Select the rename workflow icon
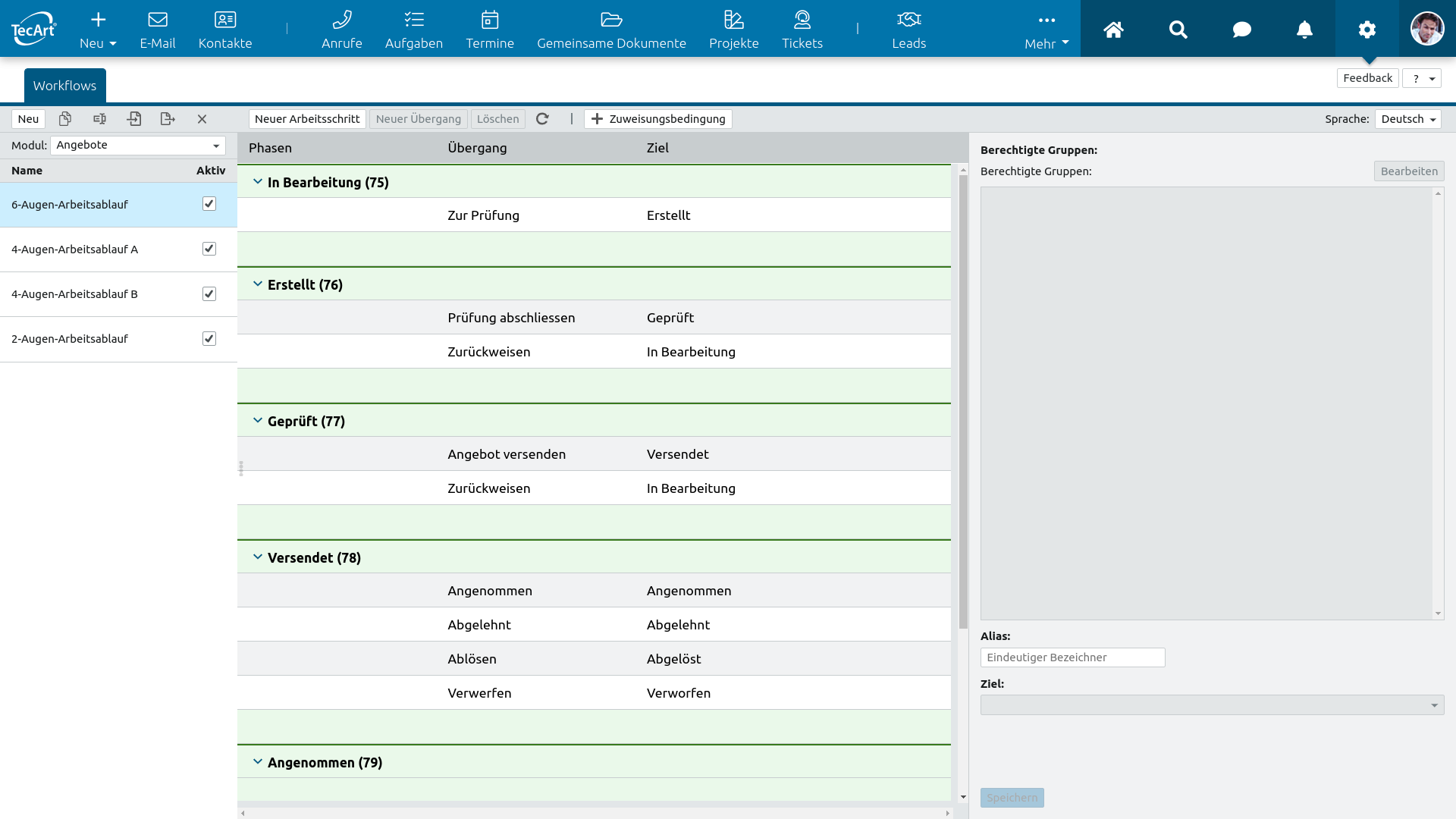This screenshot has width=1456, height=819. click(x=99, y=119)
